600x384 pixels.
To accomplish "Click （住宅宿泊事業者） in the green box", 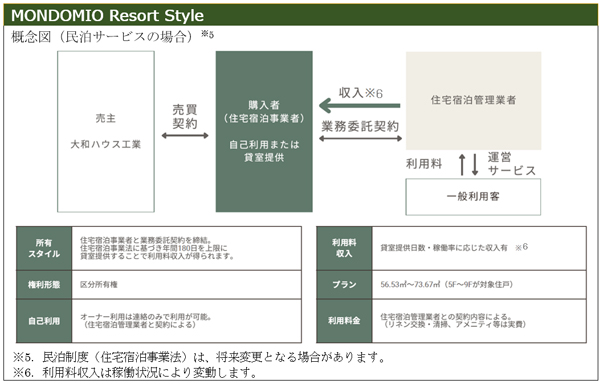I will click(x=264, y=118).
